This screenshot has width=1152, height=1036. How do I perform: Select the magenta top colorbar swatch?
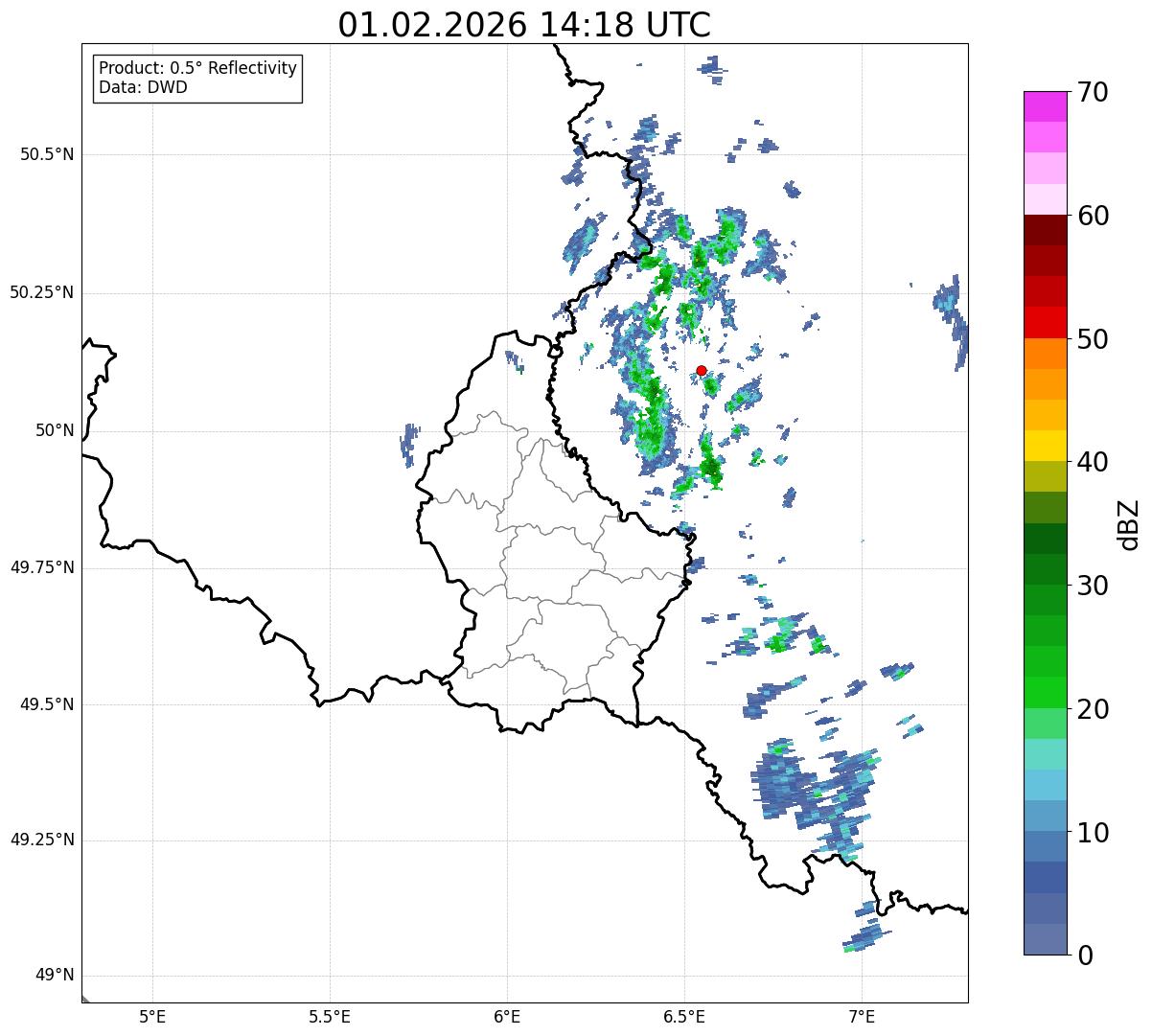click(1046, 106)
